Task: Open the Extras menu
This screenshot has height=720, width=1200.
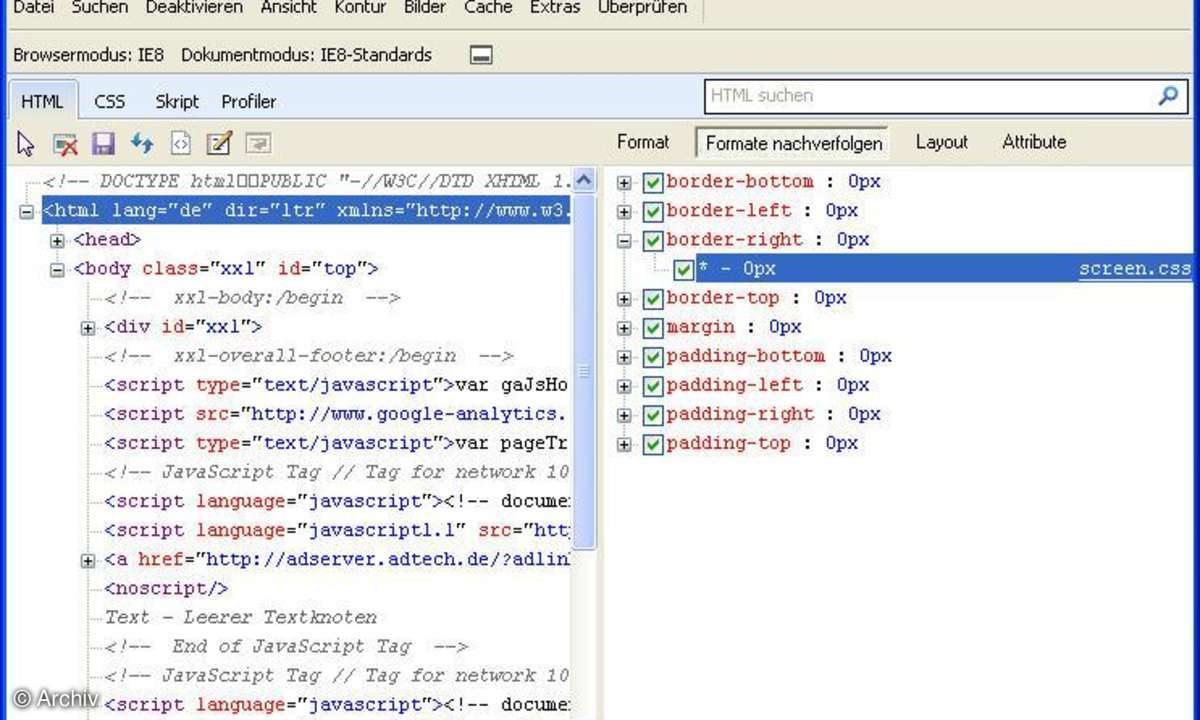Action: 555,7
